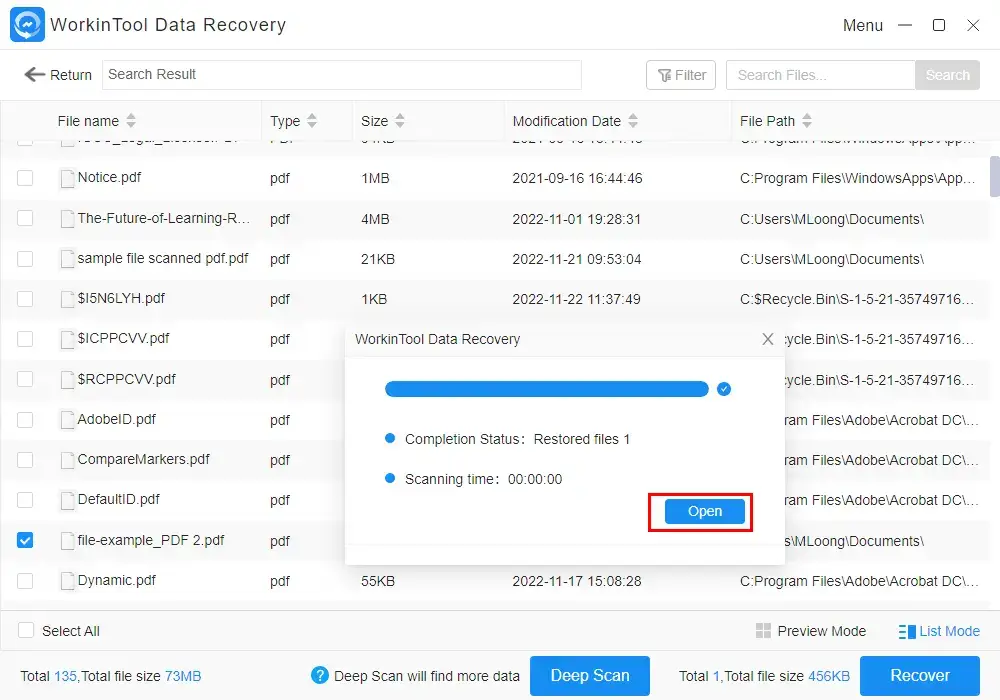Focus the Search Files input field

coord(820,75)
